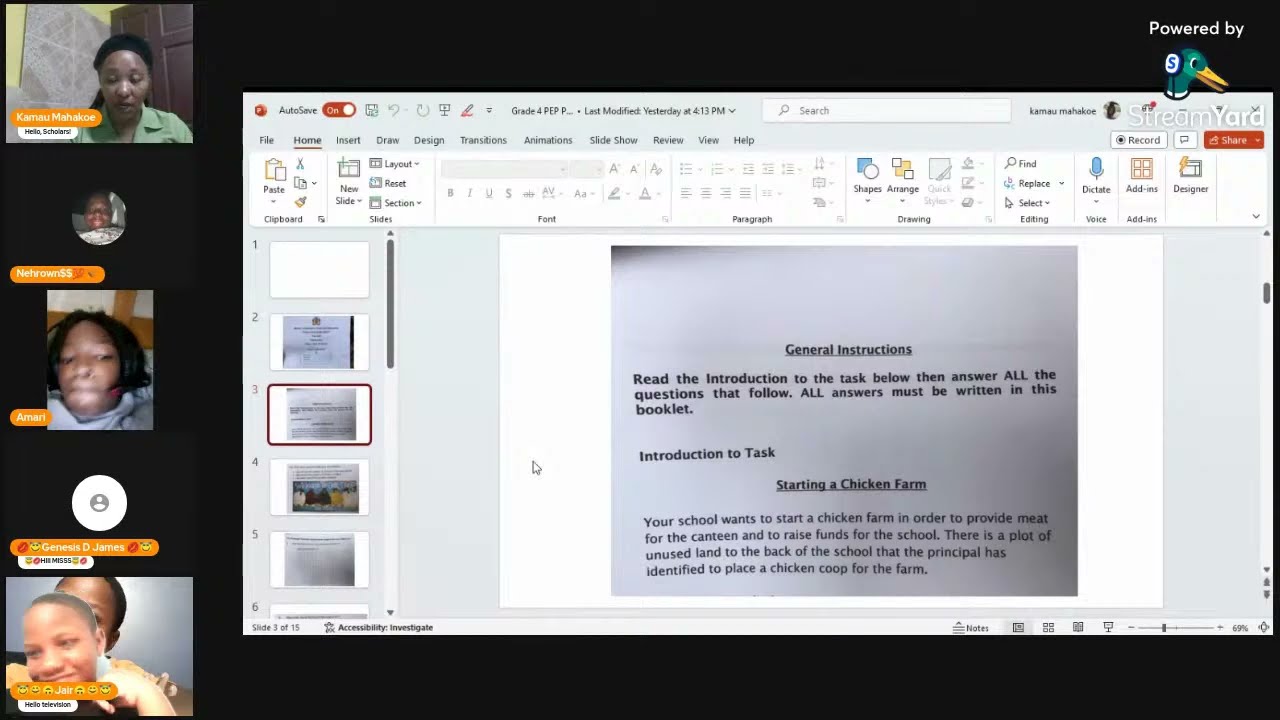The height and width of the screenshot is (720, 1280).
Task: Open the Layout dropdown
Action: point(395,164)
